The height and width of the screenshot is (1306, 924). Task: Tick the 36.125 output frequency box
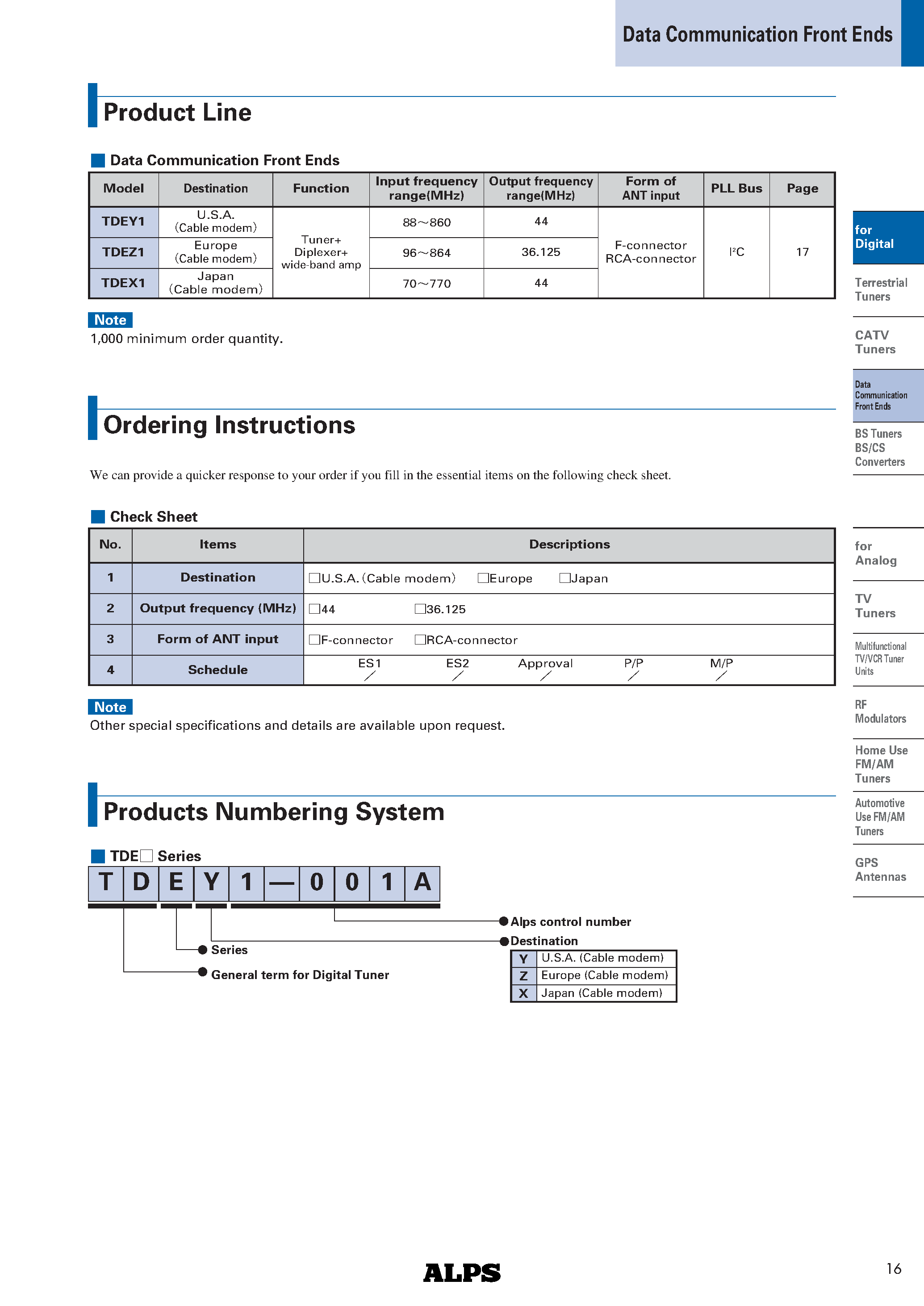coord(420,609)
